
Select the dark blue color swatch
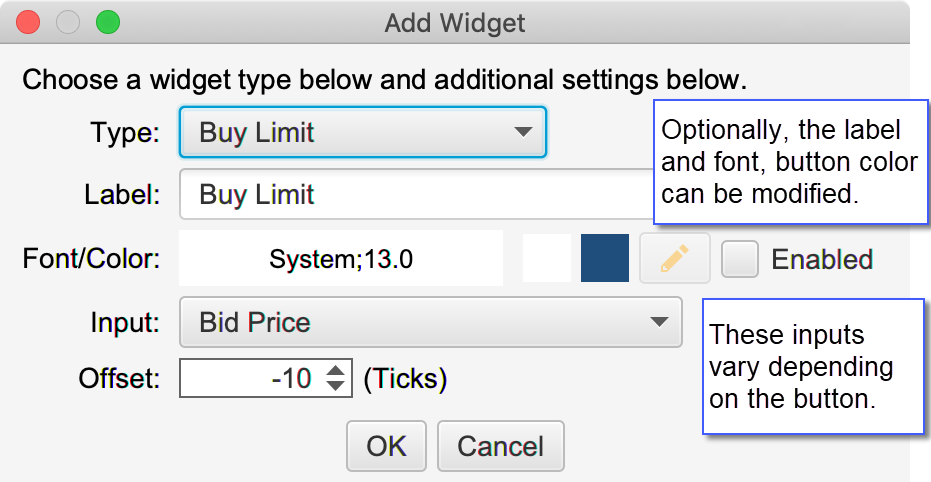click(x=605, y=259)
